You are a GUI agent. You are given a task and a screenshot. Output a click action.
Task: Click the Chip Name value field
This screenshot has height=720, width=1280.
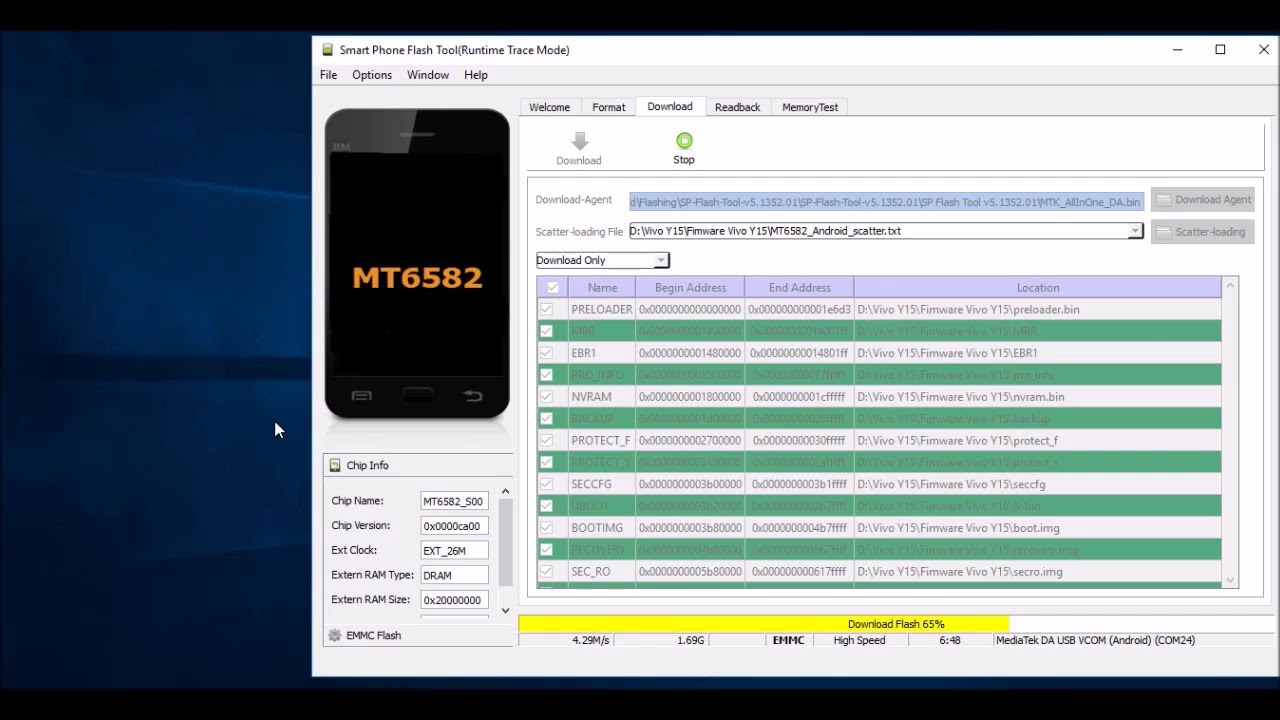tap(454, 501)
